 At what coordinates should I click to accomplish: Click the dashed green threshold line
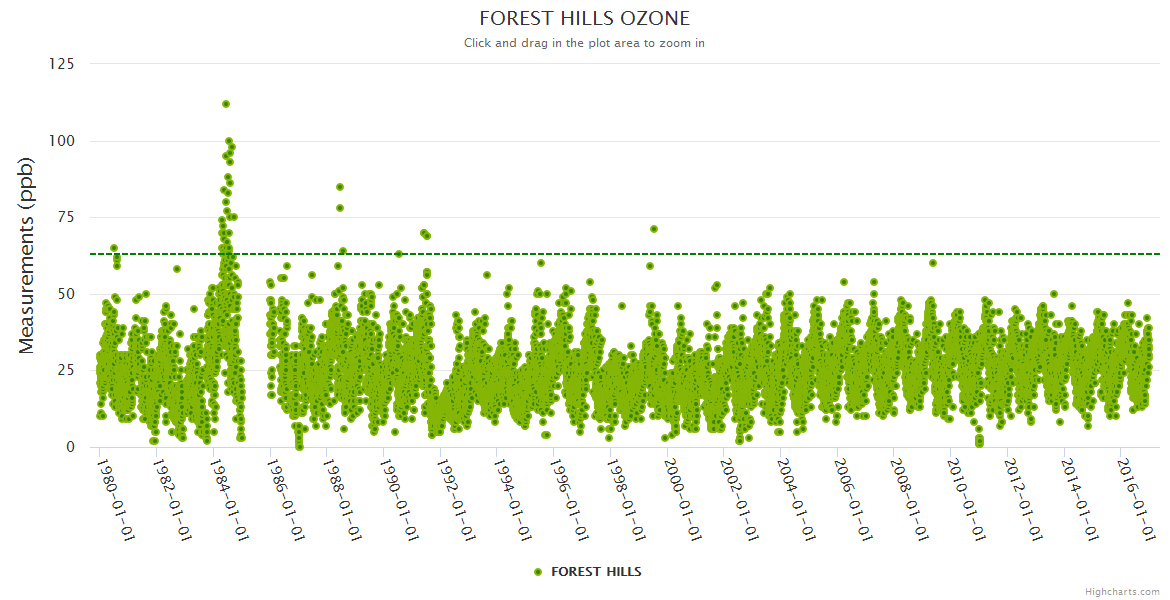click(x=800, y=254)
